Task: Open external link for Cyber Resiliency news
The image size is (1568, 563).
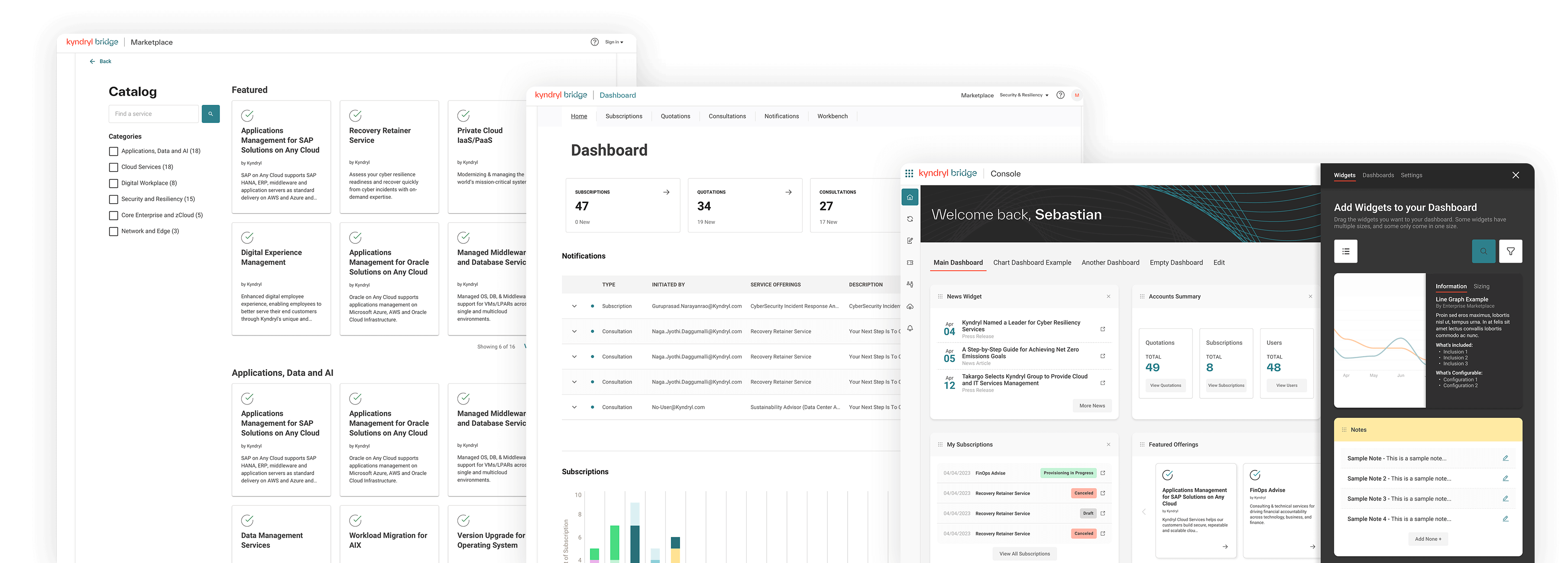Action: tap(1103, 329)
